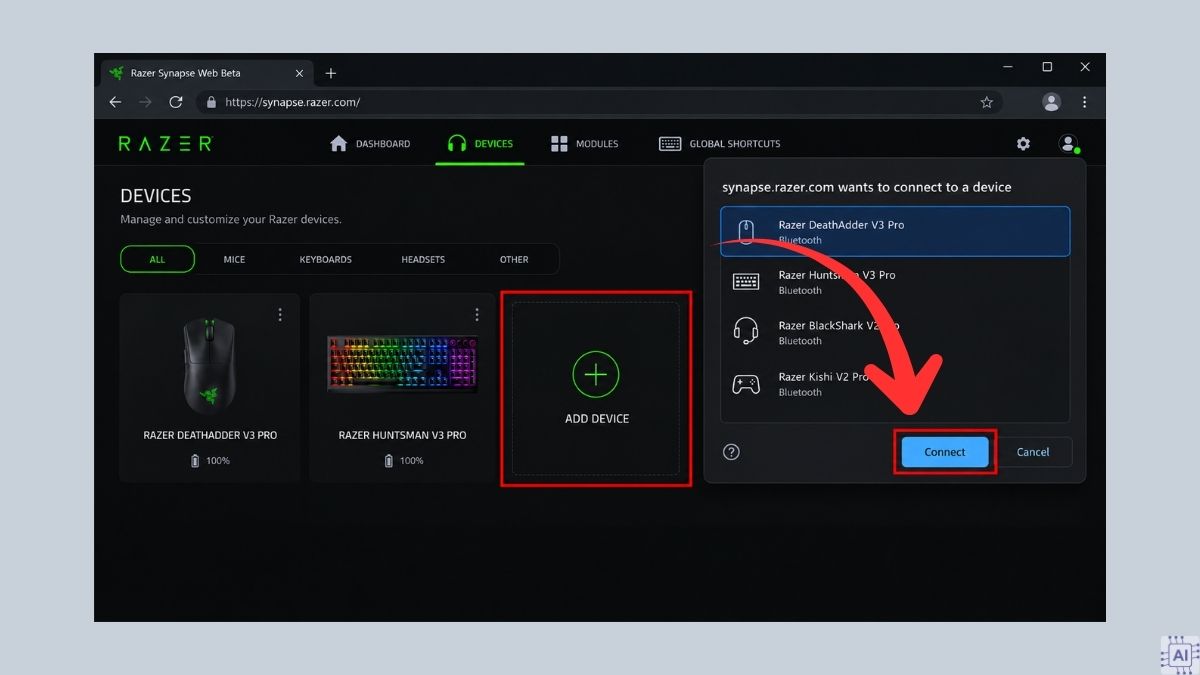Screen dimensions: 1200x675
Task: Close the Razer Synapse Web Beta tab
Action: (x=301, y=73)
